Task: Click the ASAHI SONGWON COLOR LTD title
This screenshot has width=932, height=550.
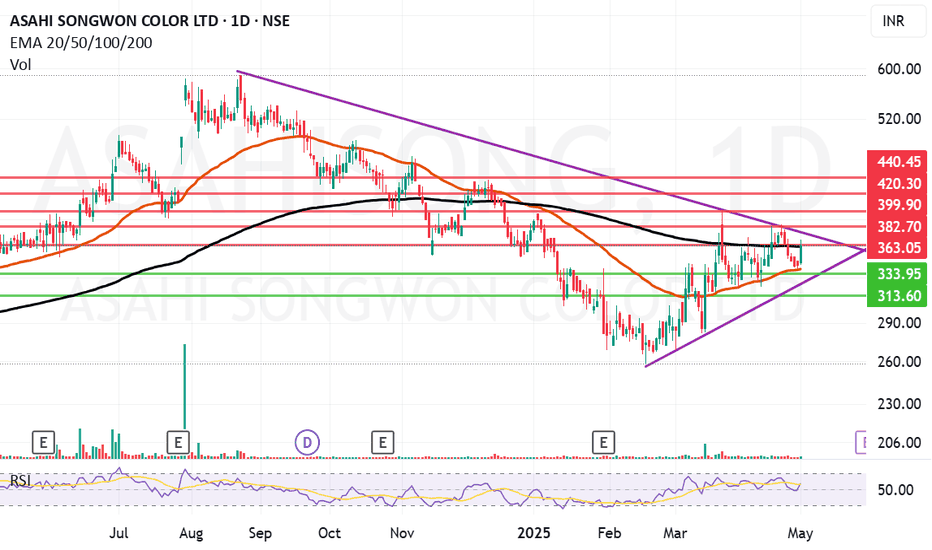Action: click(x=149, y=21)
